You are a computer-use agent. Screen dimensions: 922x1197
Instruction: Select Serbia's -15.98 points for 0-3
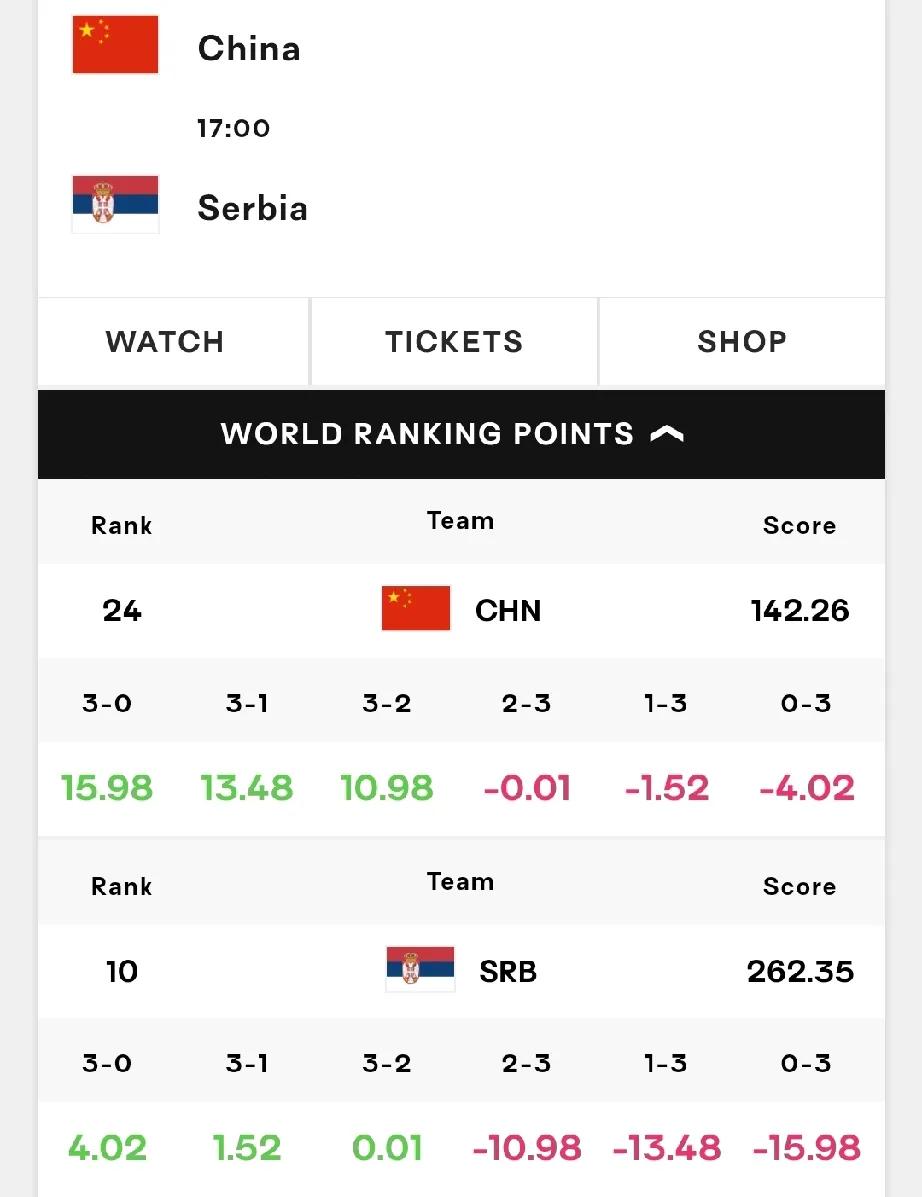click(x=807, y=1148)
